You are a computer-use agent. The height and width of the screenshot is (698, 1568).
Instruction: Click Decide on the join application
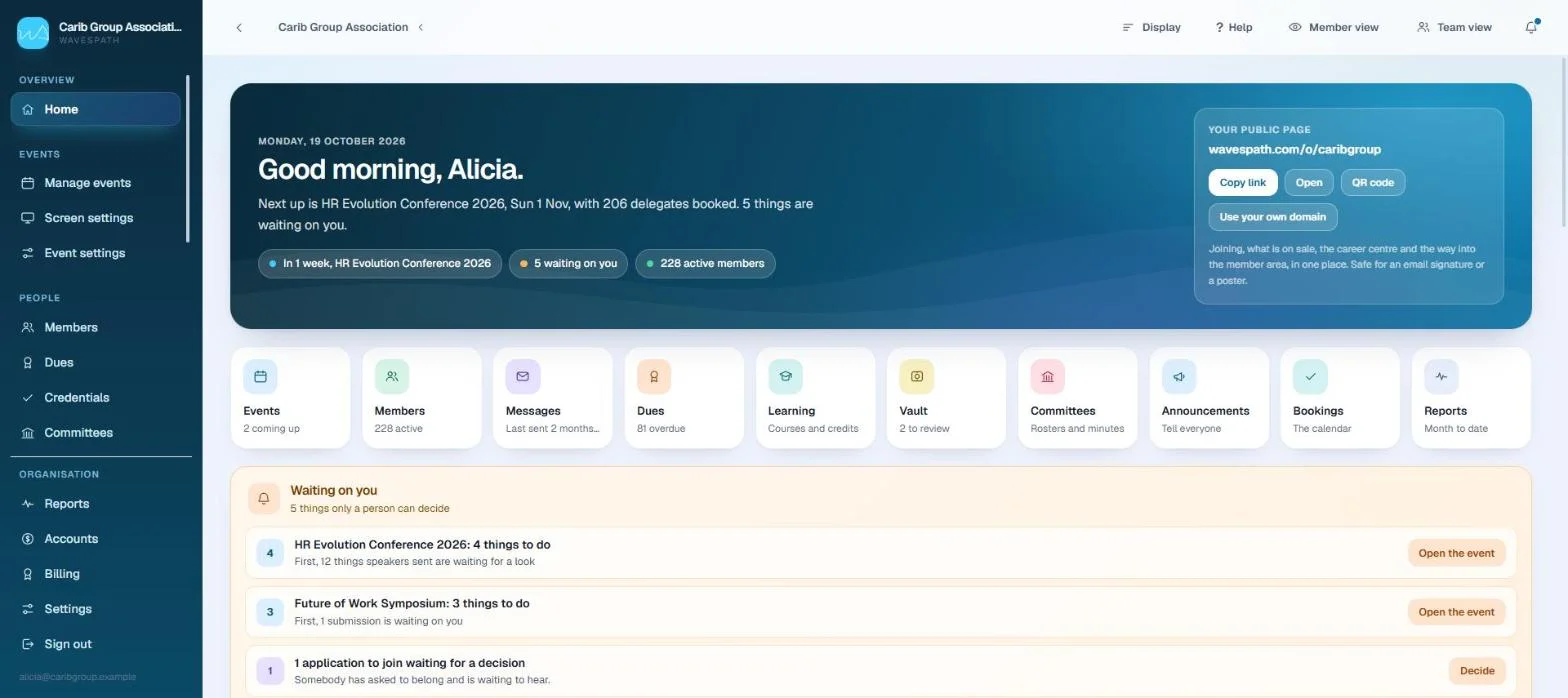click(1477, 671)
